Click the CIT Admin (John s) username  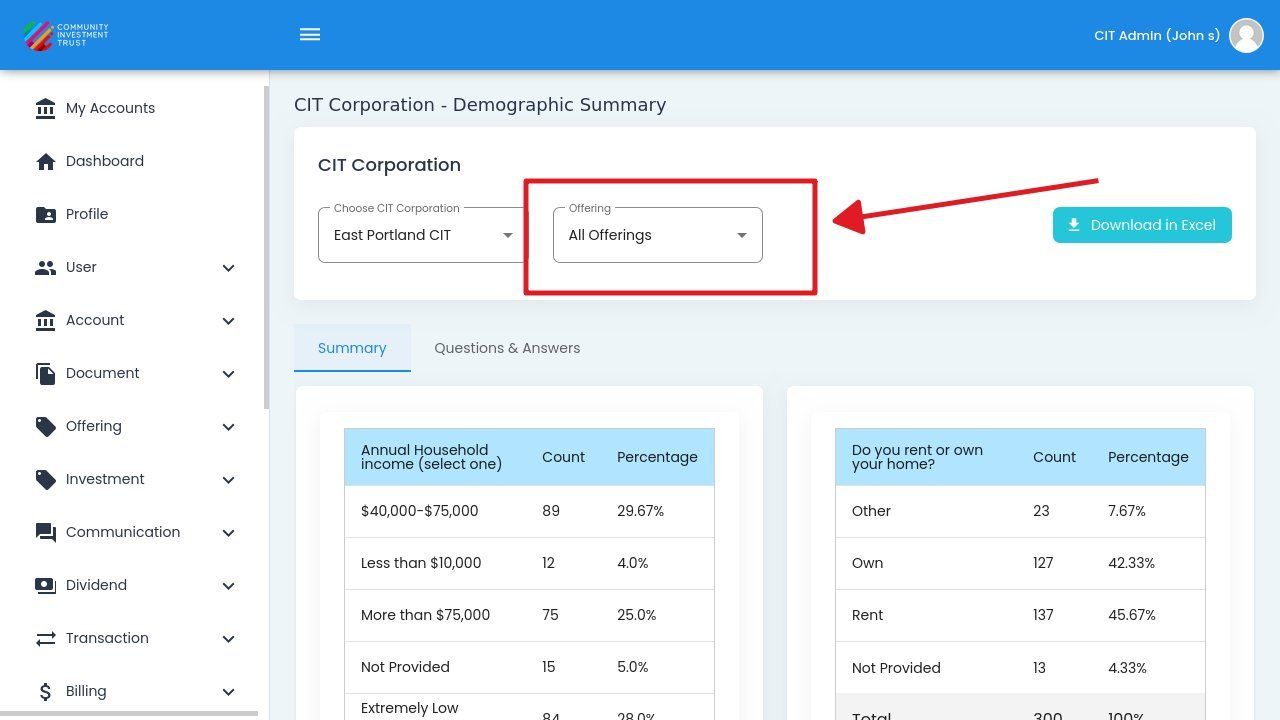pos(1156,35)
